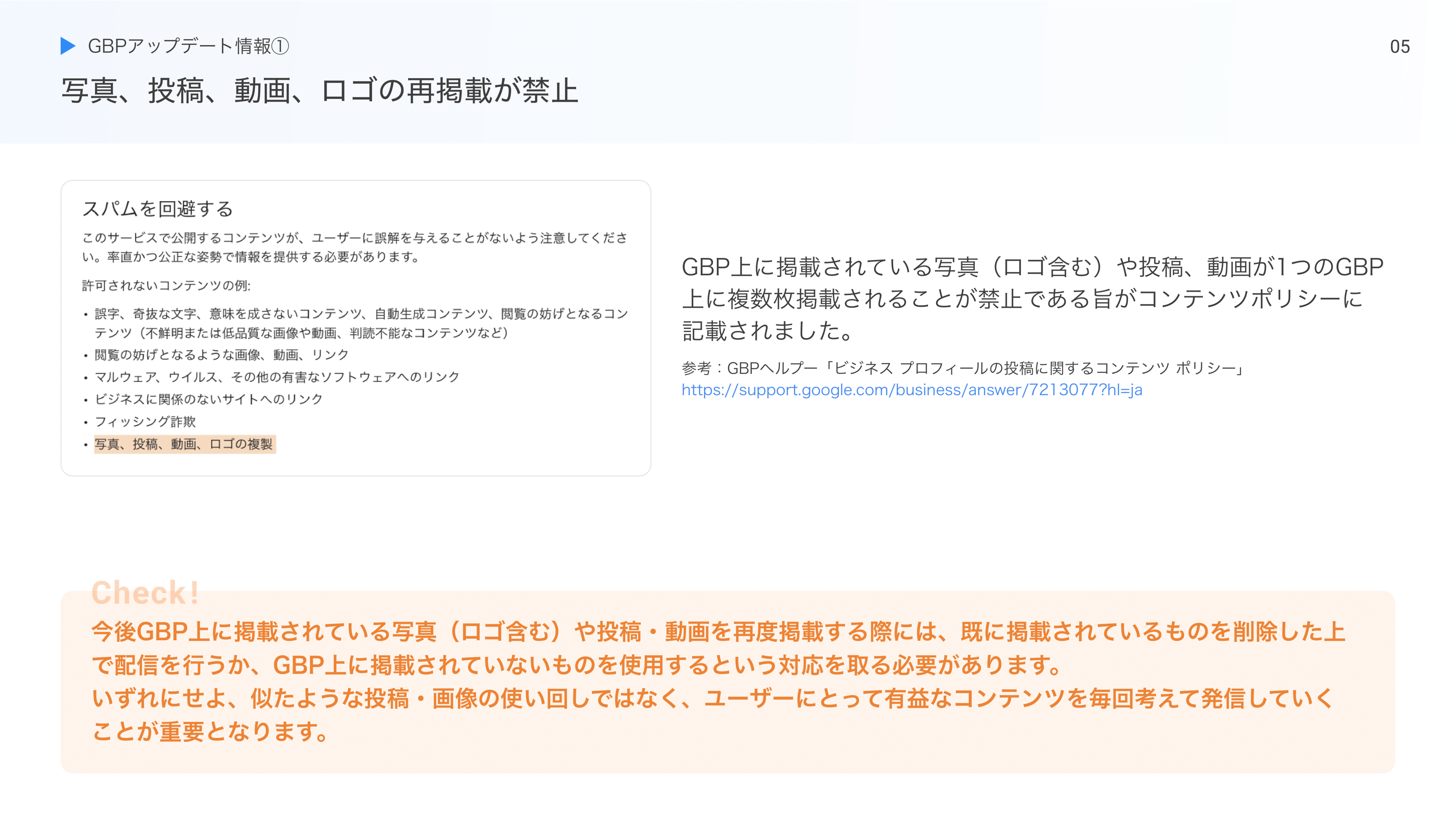Viewport: 1456px width, 819px height.
Task: Click the ビジネスに関係のないサイトへのリンク bullet
Action: pos(208,399)
